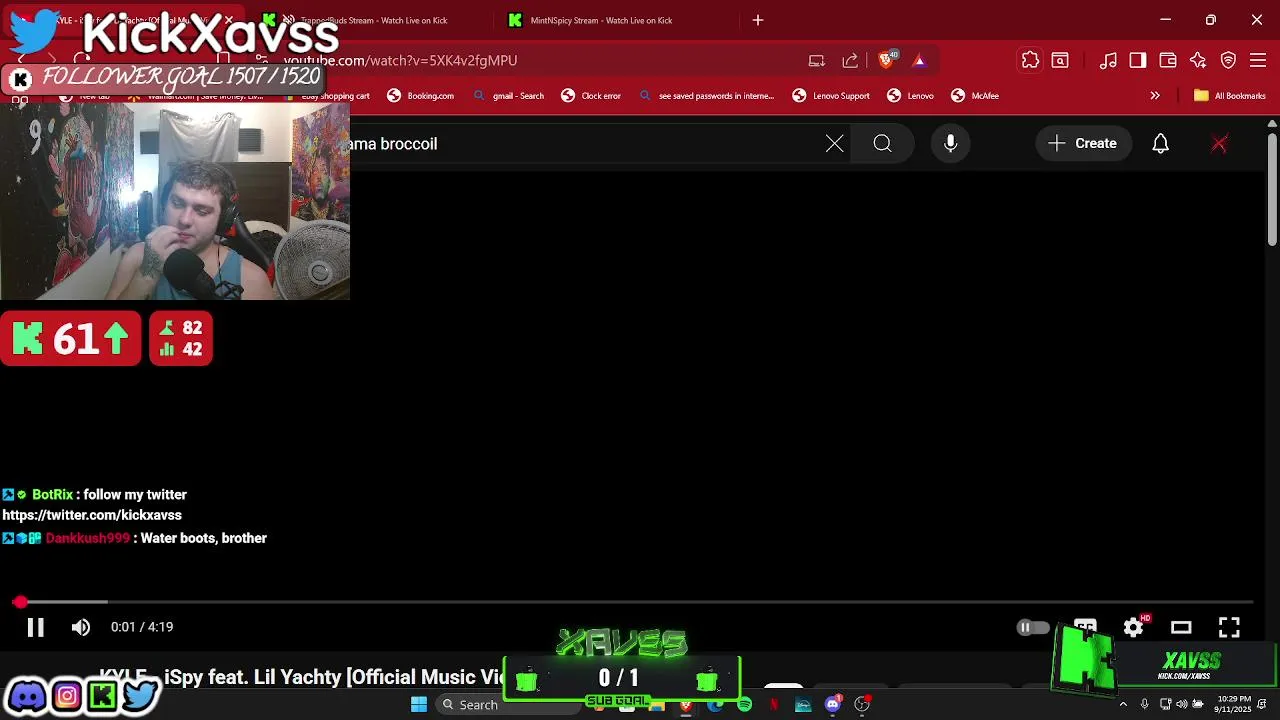Open the Lenovo bookmark

coord(911,96)
